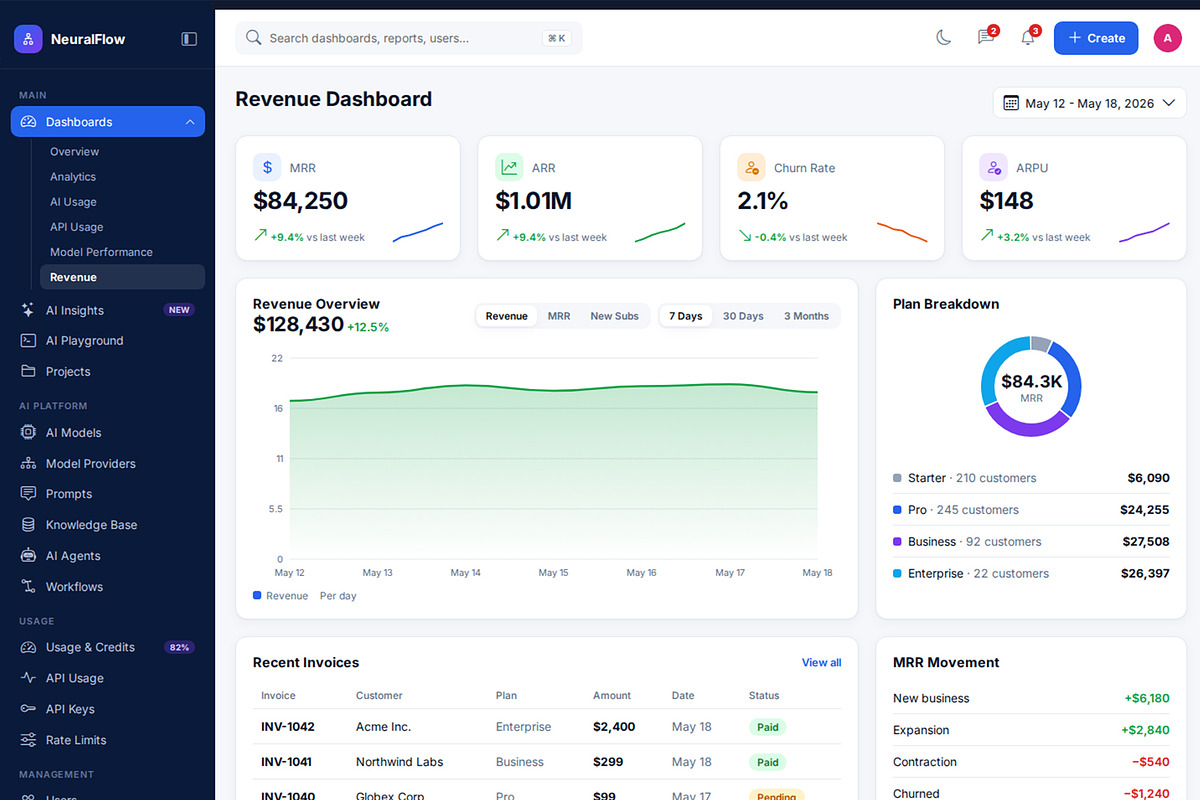Click the Paid status for INV-1042
The height and width of the screenshot is (800, 1200).
coord(768,727)
